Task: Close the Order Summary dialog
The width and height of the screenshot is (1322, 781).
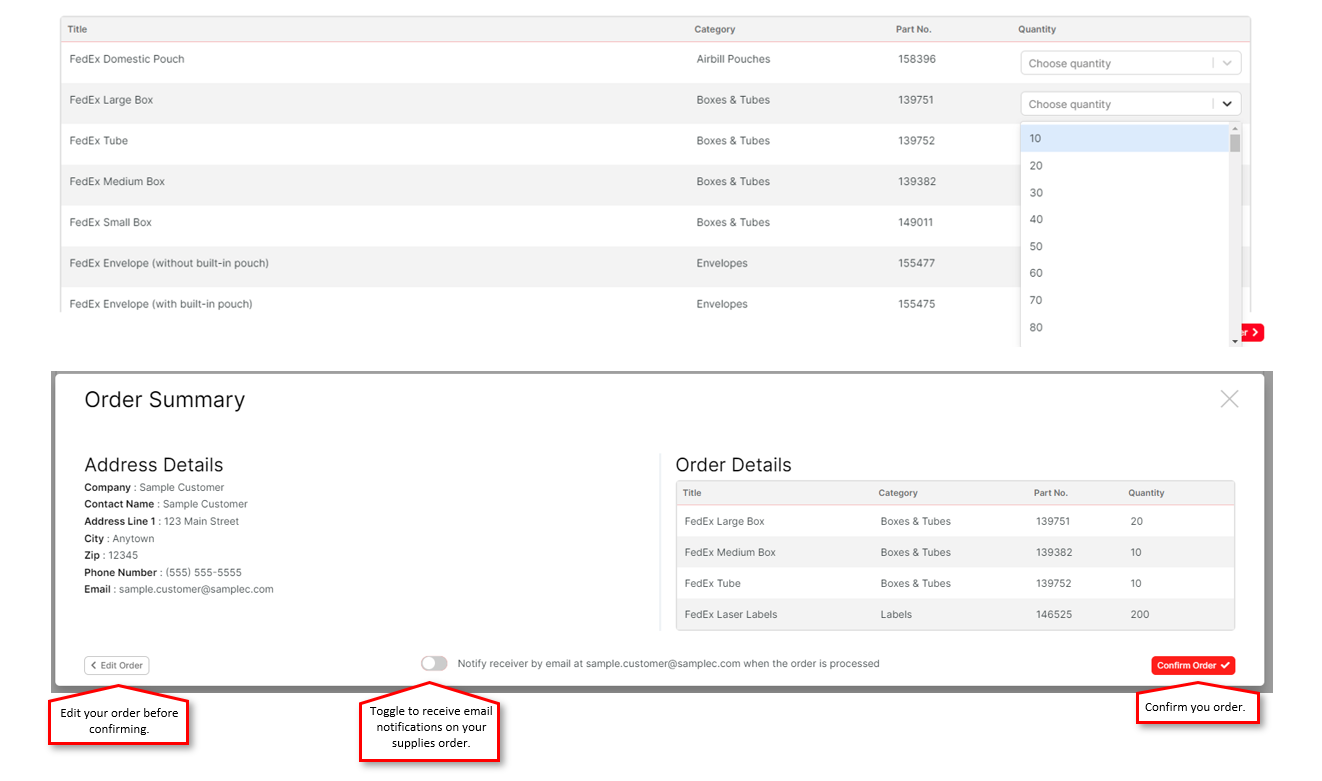Action: click(1229, 398)
